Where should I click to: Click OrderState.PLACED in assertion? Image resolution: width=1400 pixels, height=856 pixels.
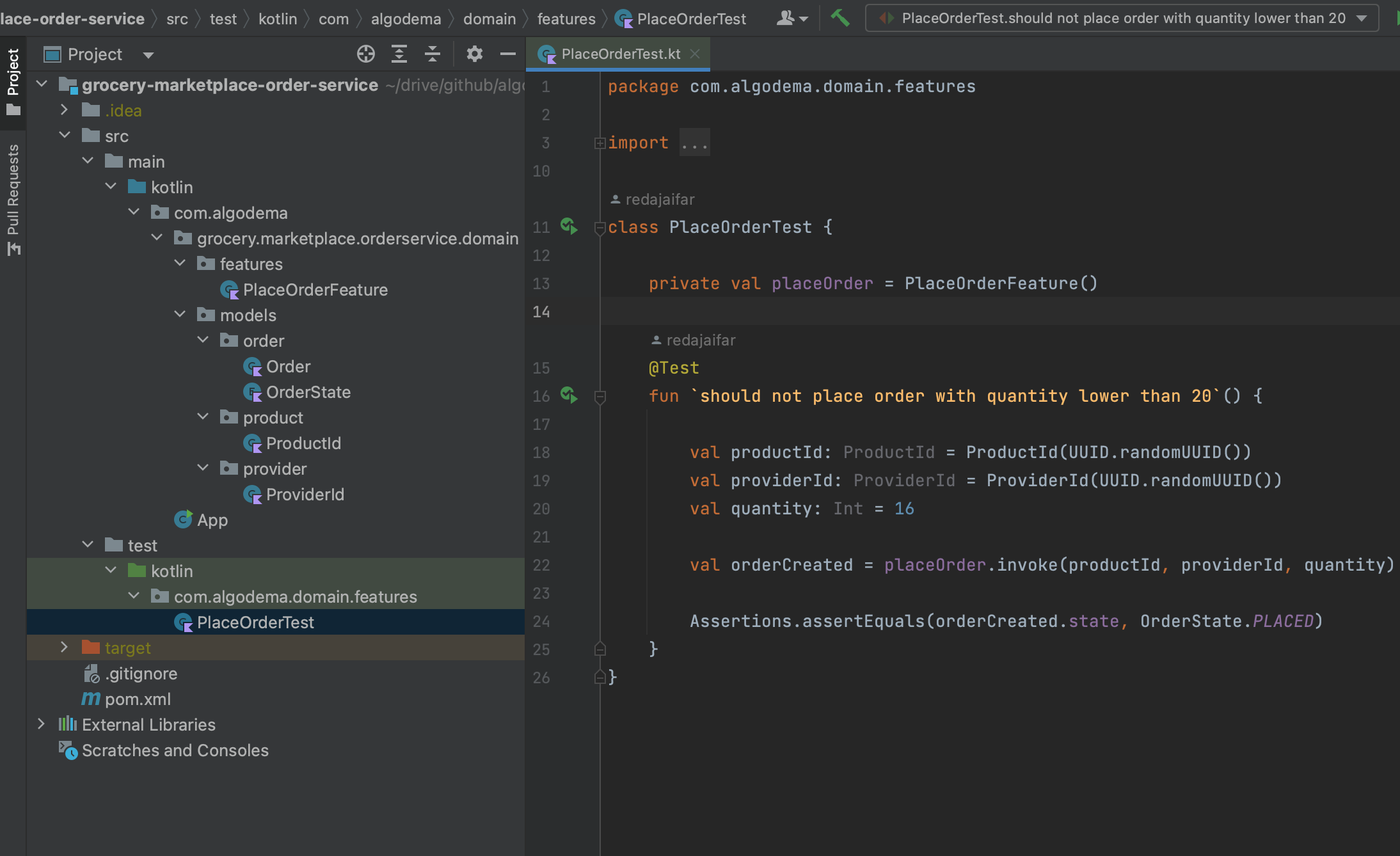[1227, 621]
